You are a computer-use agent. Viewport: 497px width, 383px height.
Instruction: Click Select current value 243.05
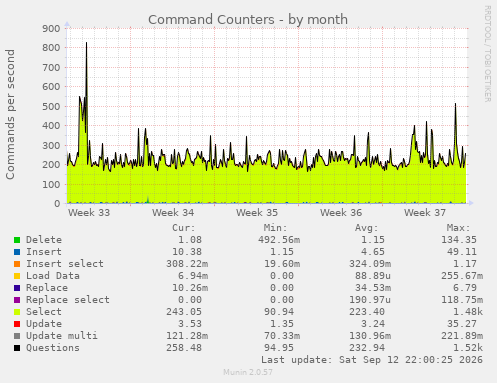184,312
